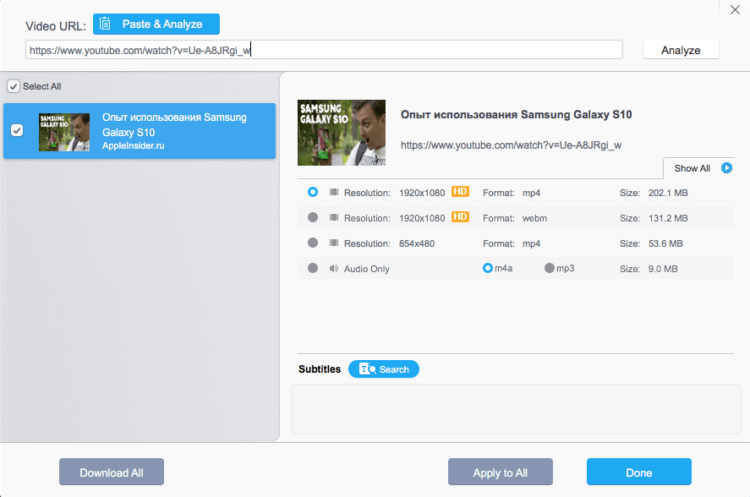Click the Paste & Analyze button
Viewport: 750px width, 497px height.
(156, 24)
